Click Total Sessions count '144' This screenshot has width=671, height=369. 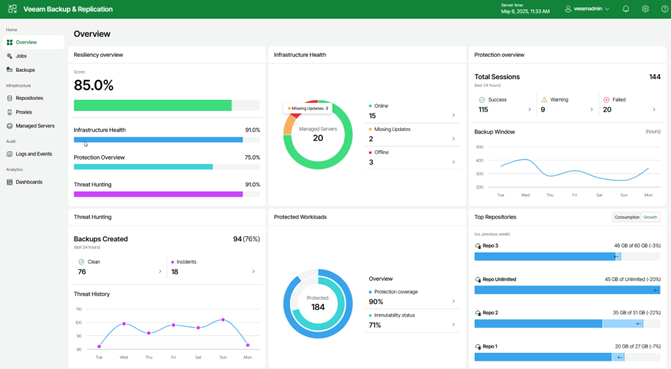click(x=655, y=77)
